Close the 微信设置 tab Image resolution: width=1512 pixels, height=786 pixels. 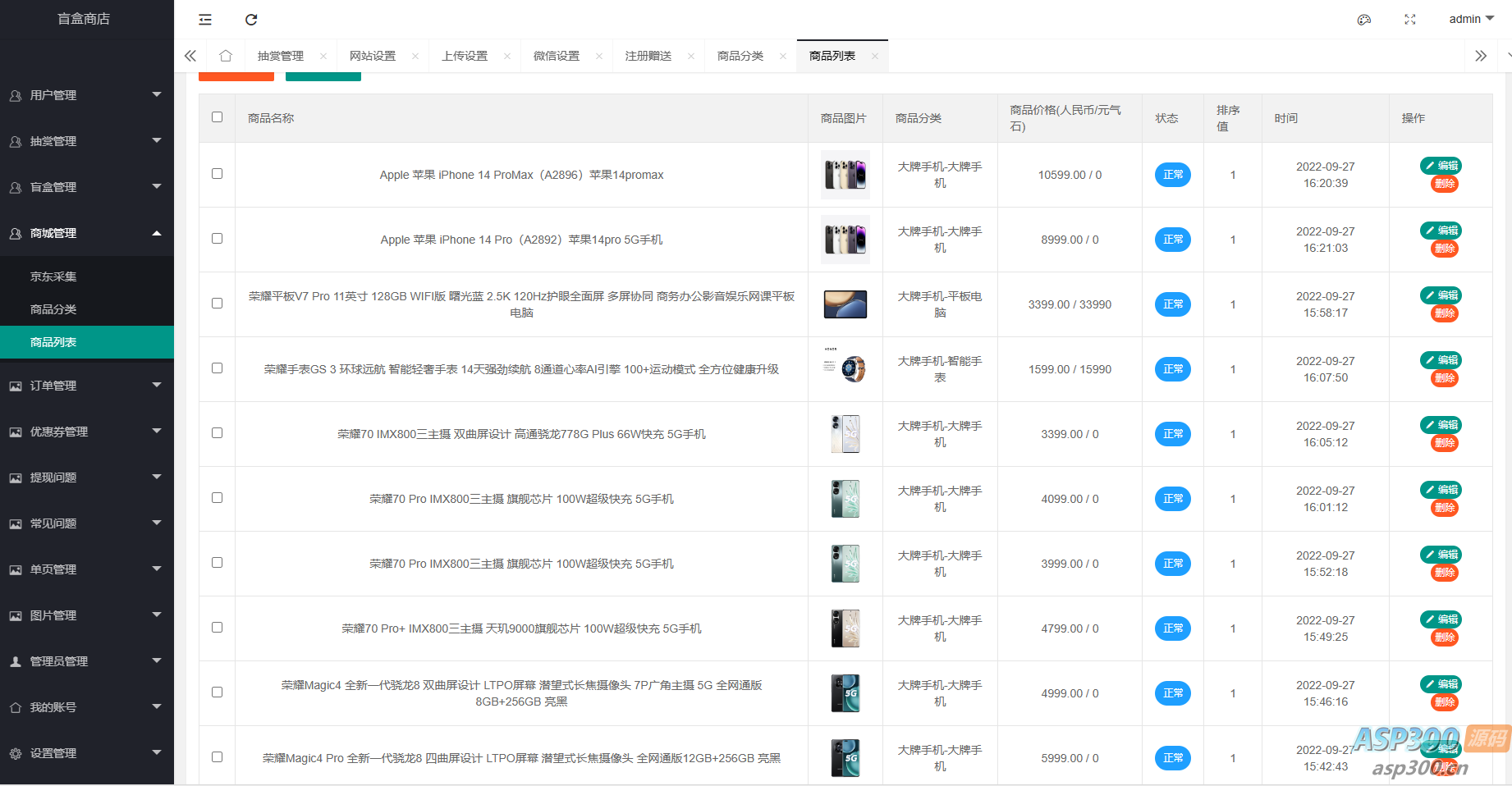click(x=599, y=56)
